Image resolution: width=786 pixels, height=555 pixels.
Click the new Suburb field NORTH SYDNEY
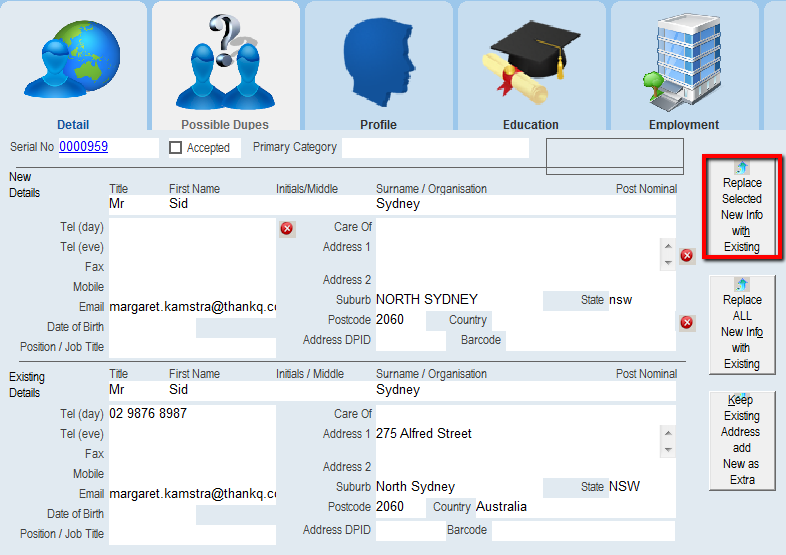[457, 300]
